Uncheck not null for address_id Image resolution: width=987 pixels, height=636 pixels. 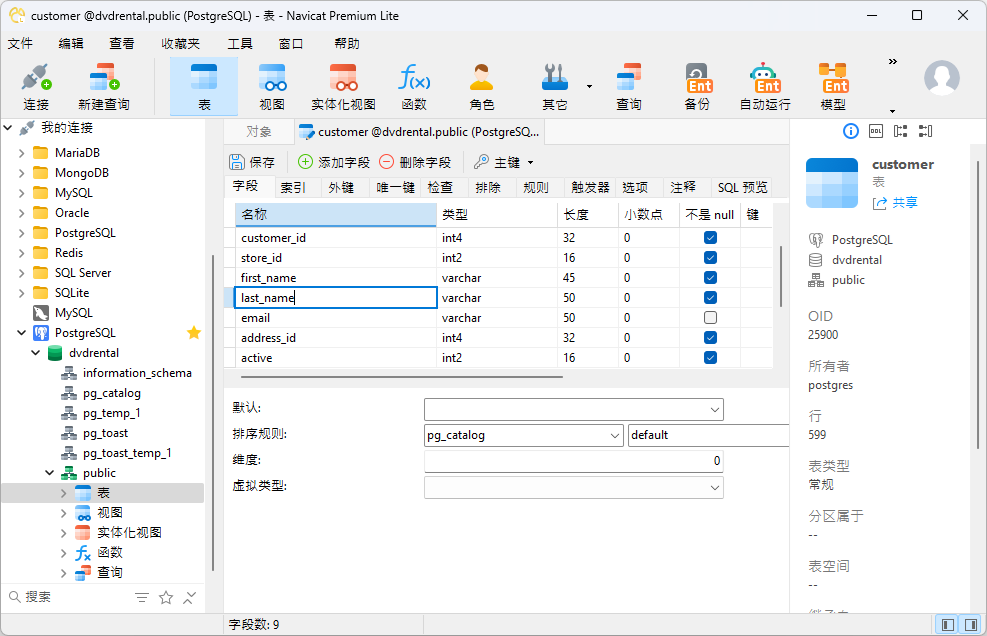click(x=710, y=338)
